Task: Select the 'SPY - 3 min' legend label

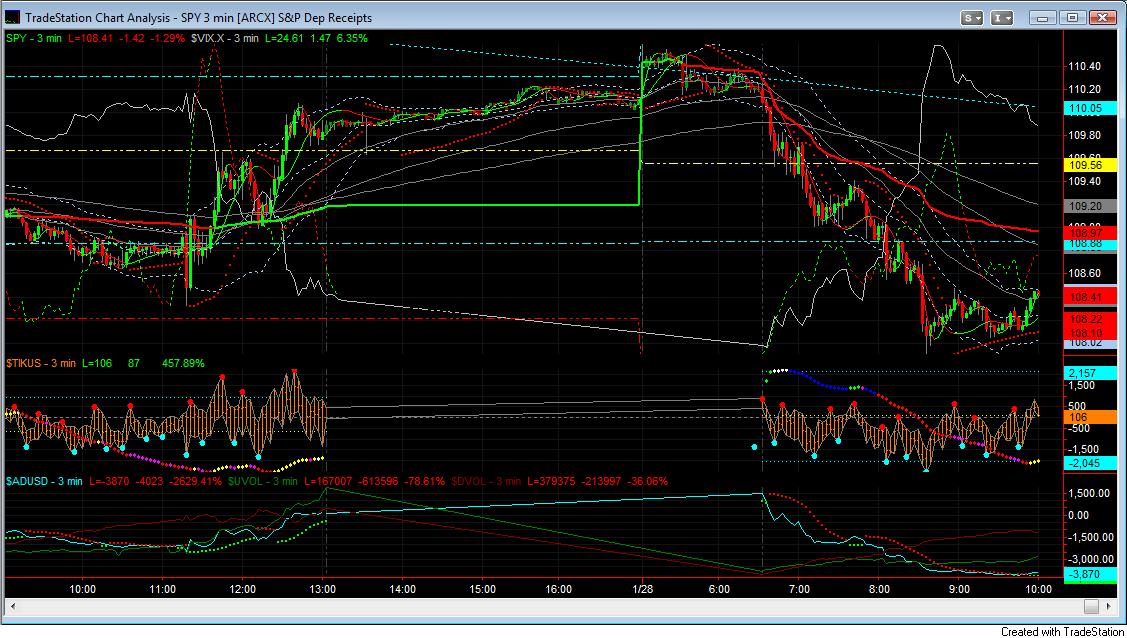Action: pos(34,38)
